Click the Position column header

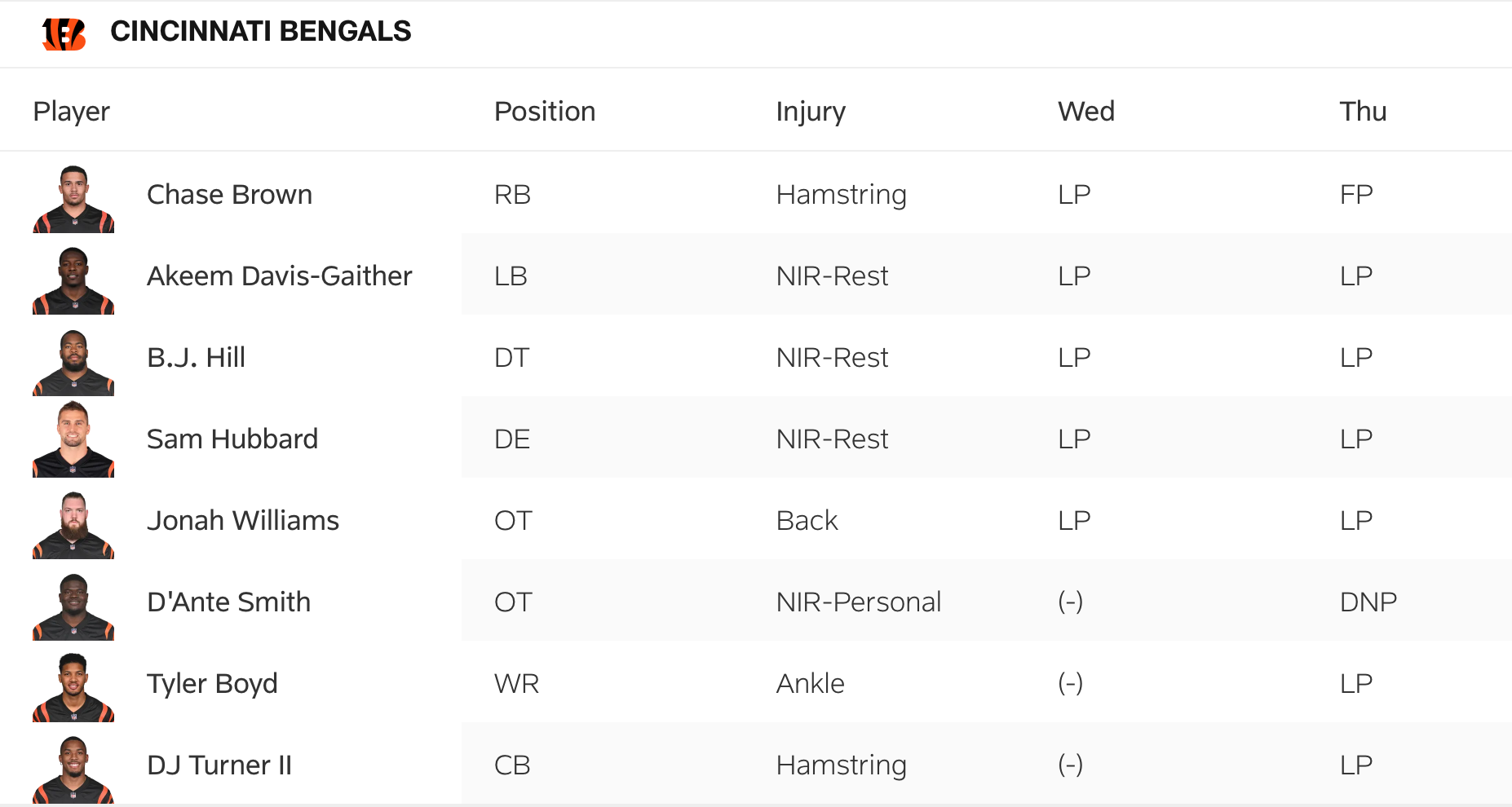545,112
